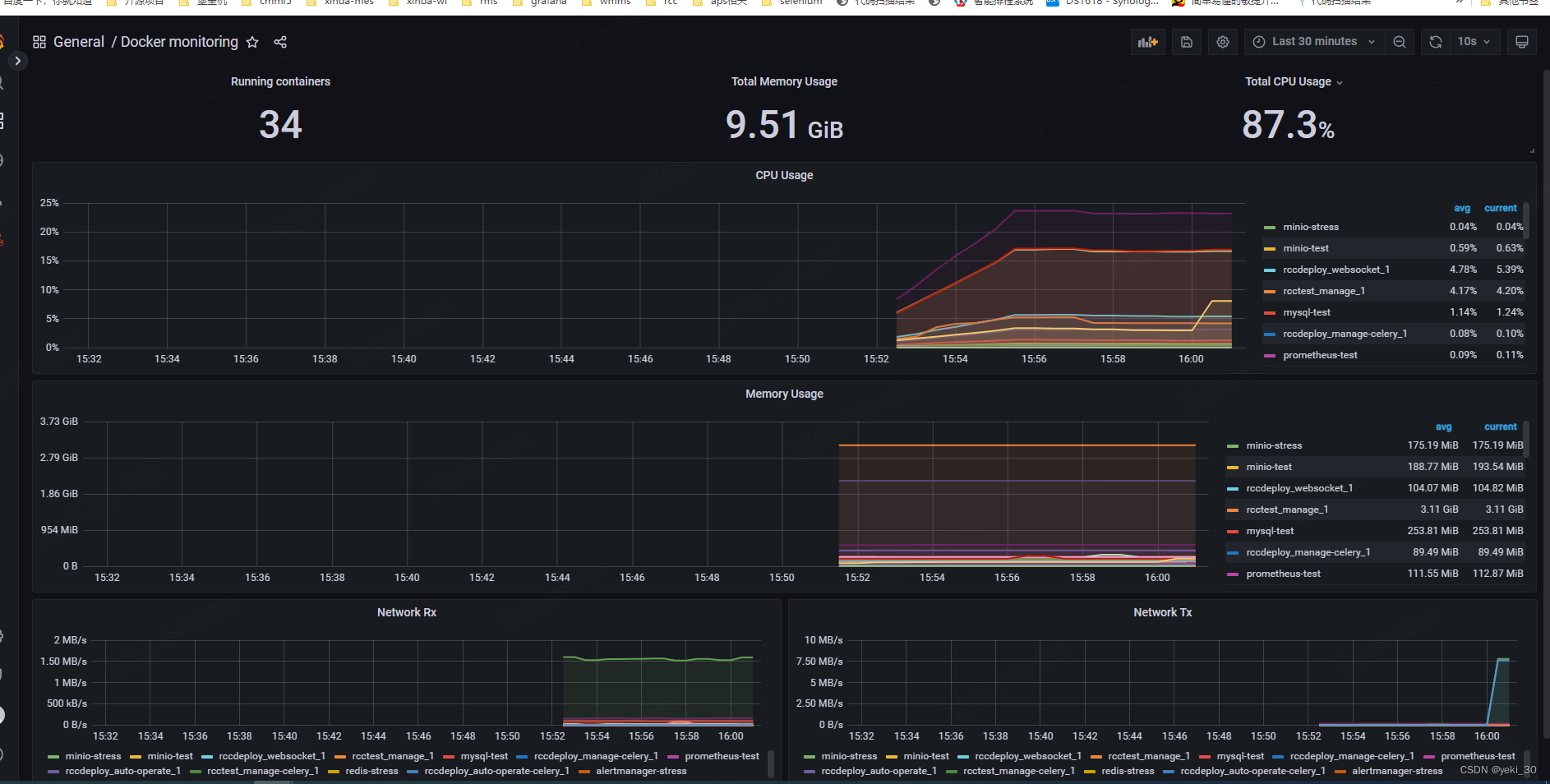Open the Network Rx panel title menu
The height and width of the screenshot is (784, 1550).
(x=407, y=612)
